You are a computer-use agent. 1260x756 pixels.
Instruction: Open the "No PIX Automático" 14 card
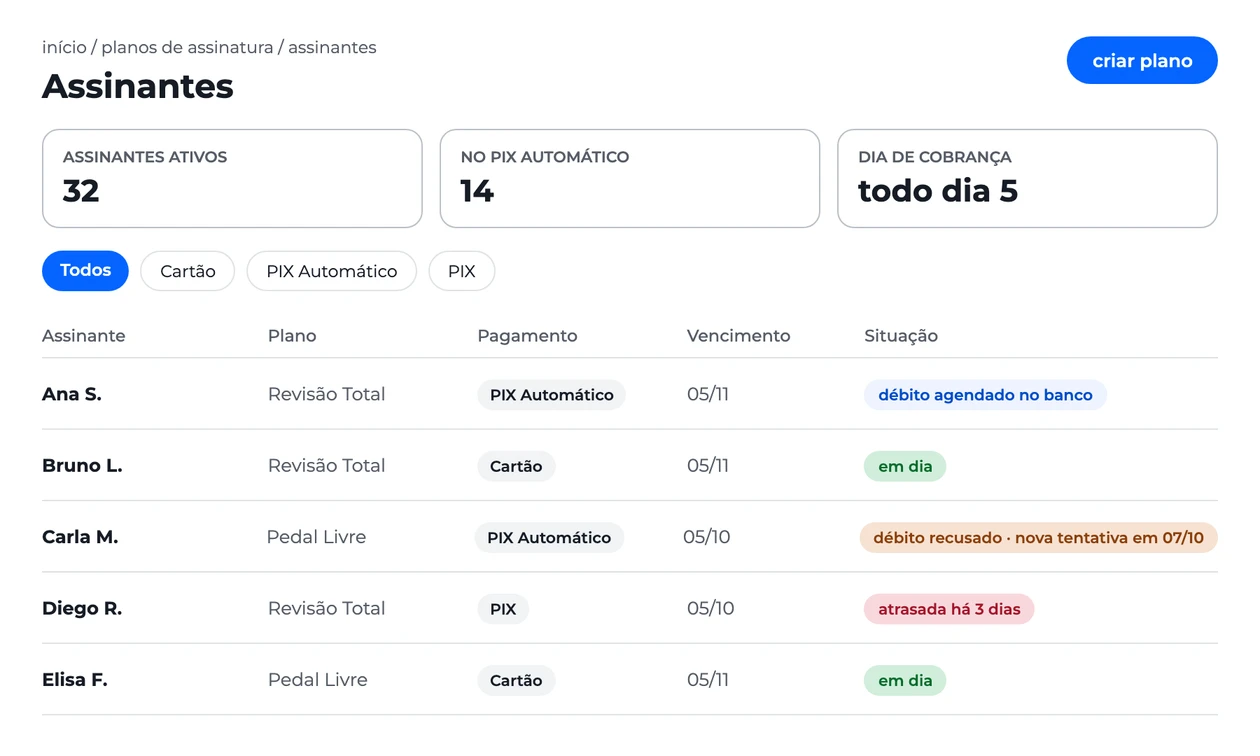[630, 178]
